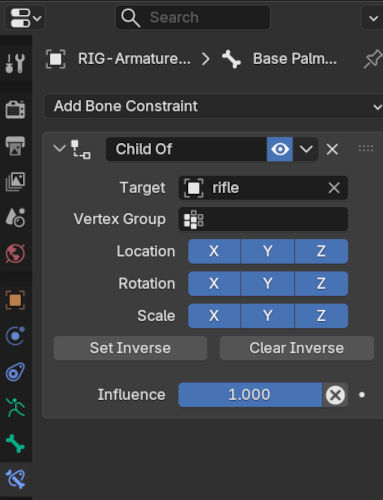Click the Clear Inverse button
The height and width of the screenshot is (500, 383).
coord(297,348)
